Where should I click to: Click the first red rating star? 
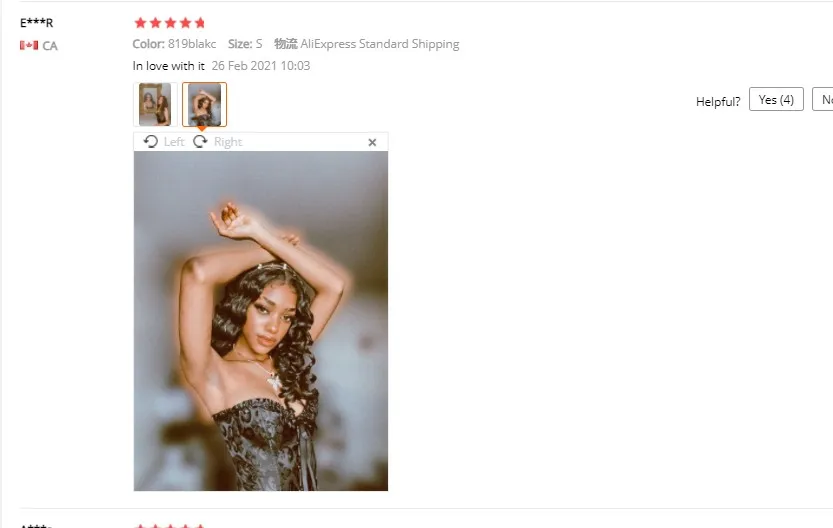point(140,23)
